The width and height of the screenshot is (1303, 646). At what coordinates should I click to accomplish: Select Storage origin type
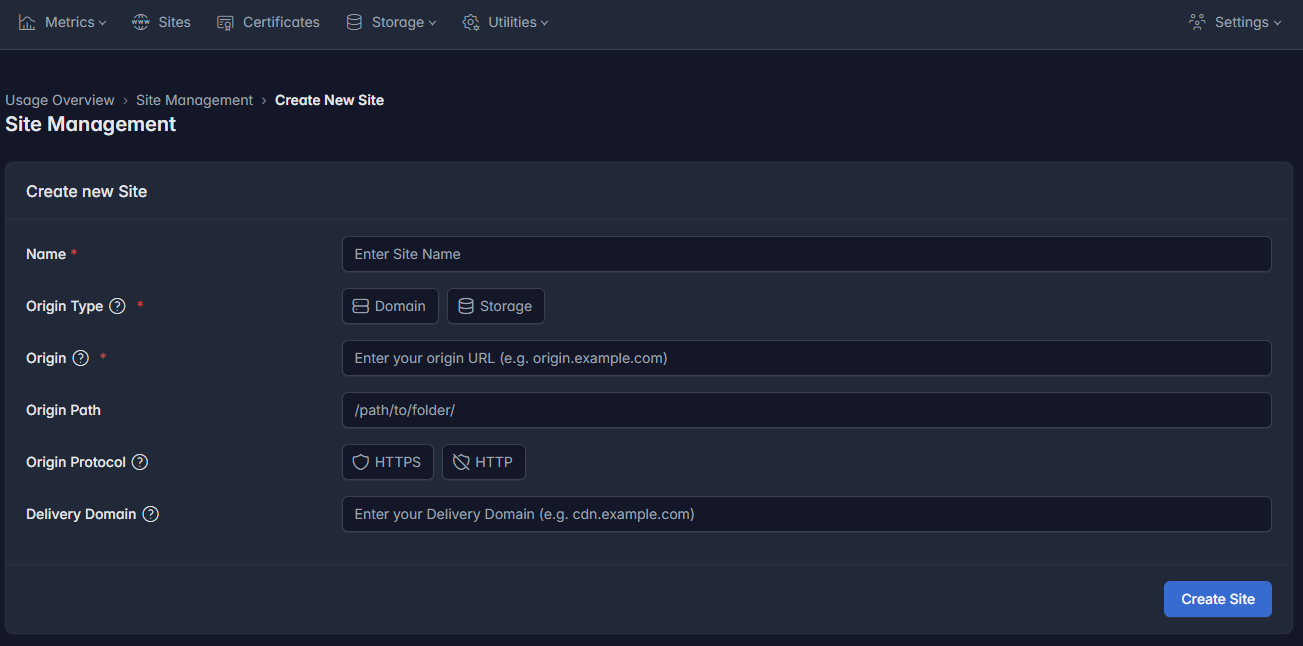(x=496, y=306)
